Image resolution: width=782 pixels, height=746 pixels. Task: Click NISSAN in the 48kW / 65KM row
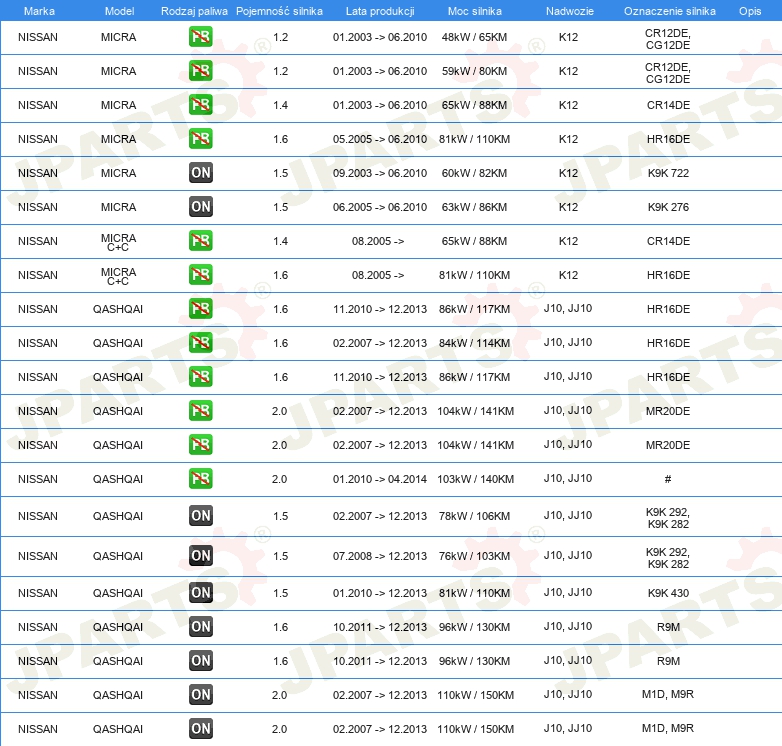38,37
